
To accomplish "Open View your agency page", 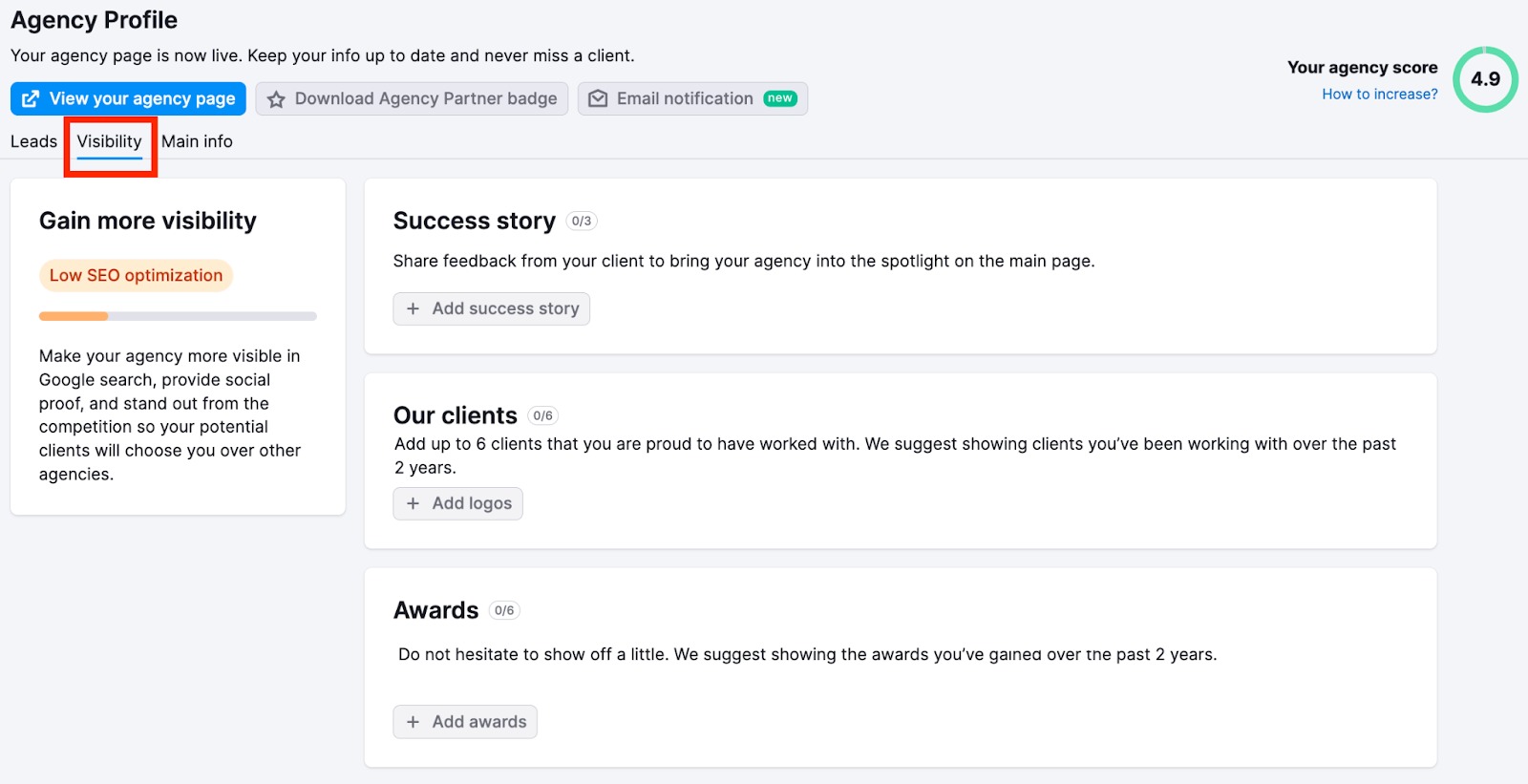I will coord(128,98).
